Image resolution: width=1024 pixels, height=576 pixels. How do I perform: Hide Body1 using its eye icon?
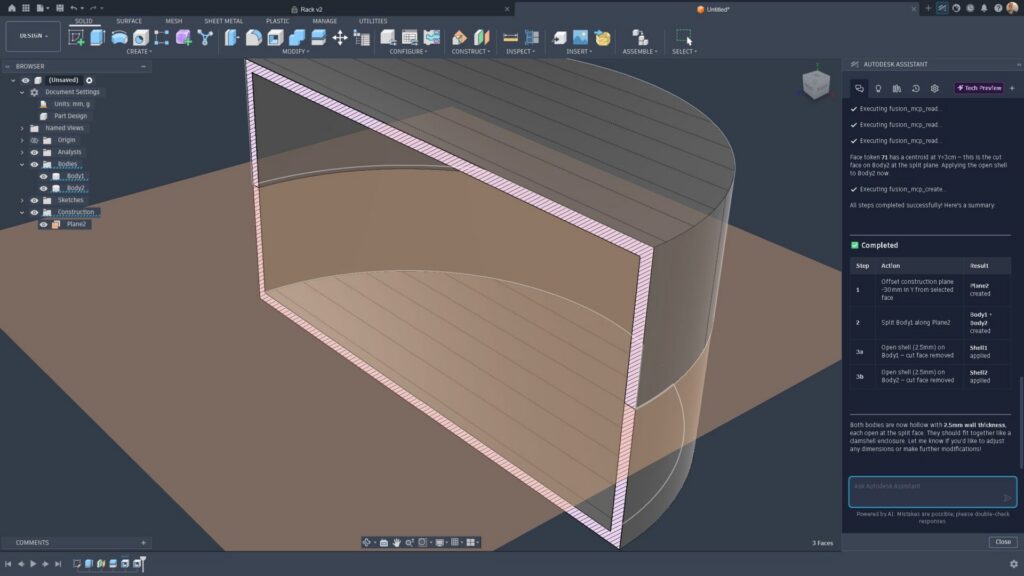[43, 176]
